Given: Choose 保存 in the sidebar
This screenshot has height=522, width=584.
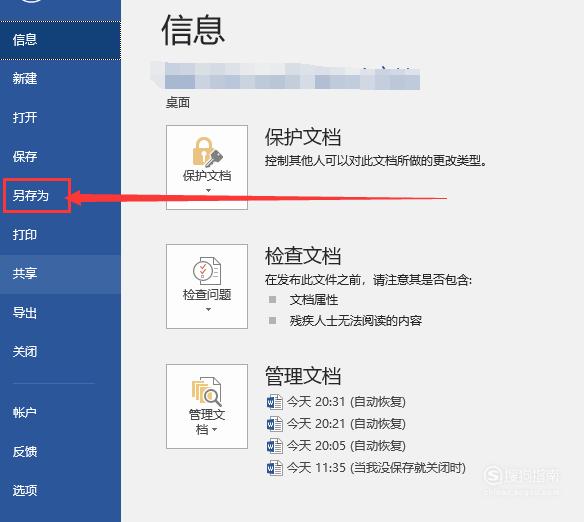Looking at the screenshot, I should (60, 156).
